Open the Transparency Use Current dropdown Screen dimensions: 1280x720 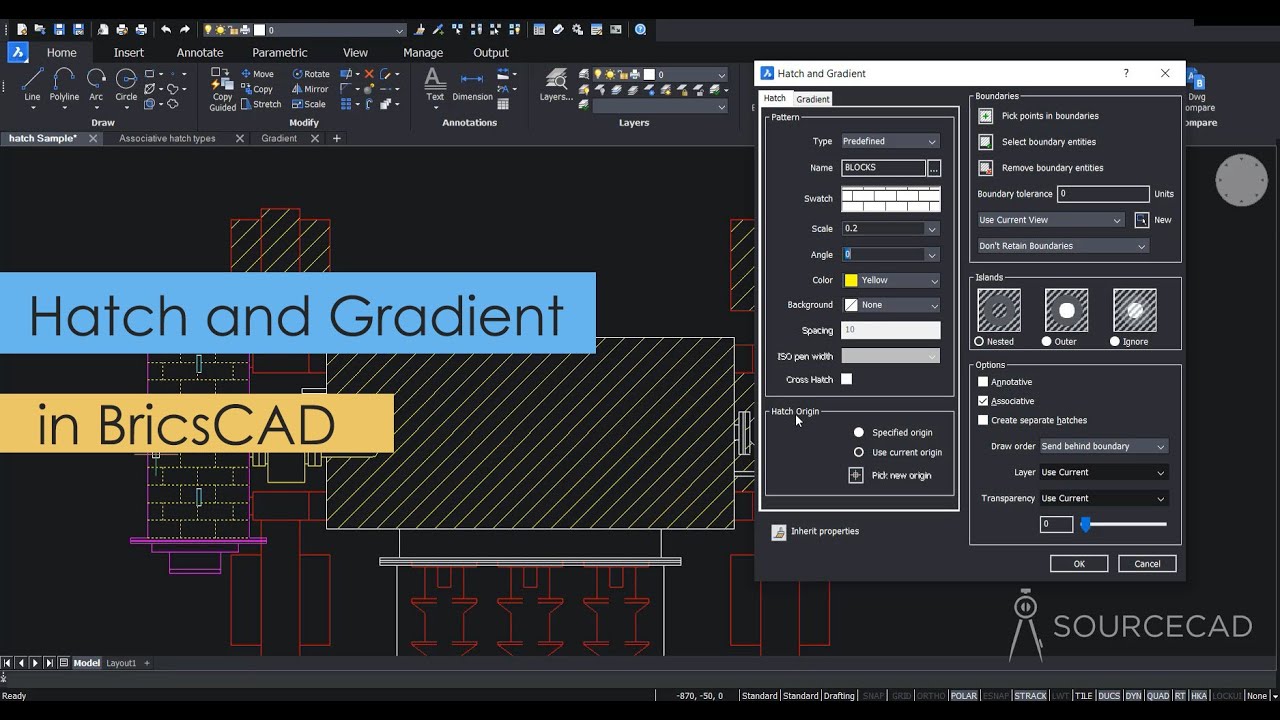pos(1103,498)
